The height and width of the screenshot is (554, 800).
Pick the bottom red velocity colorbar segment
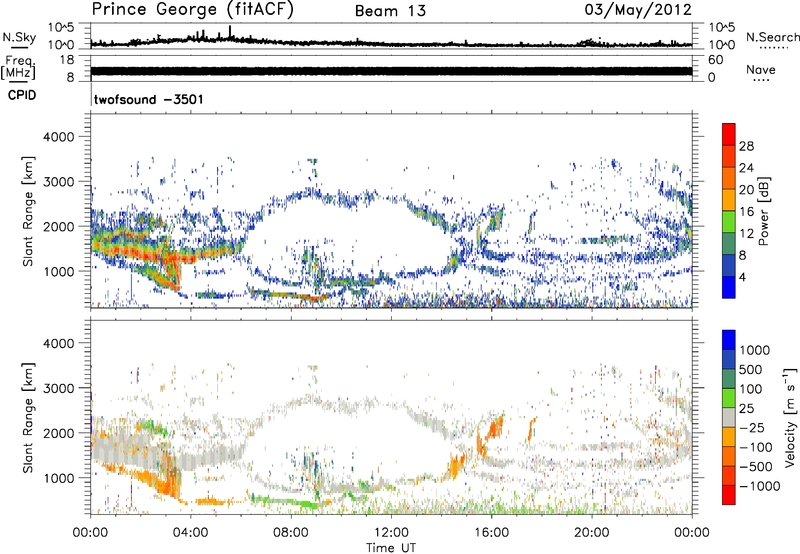tap(729, 495)
